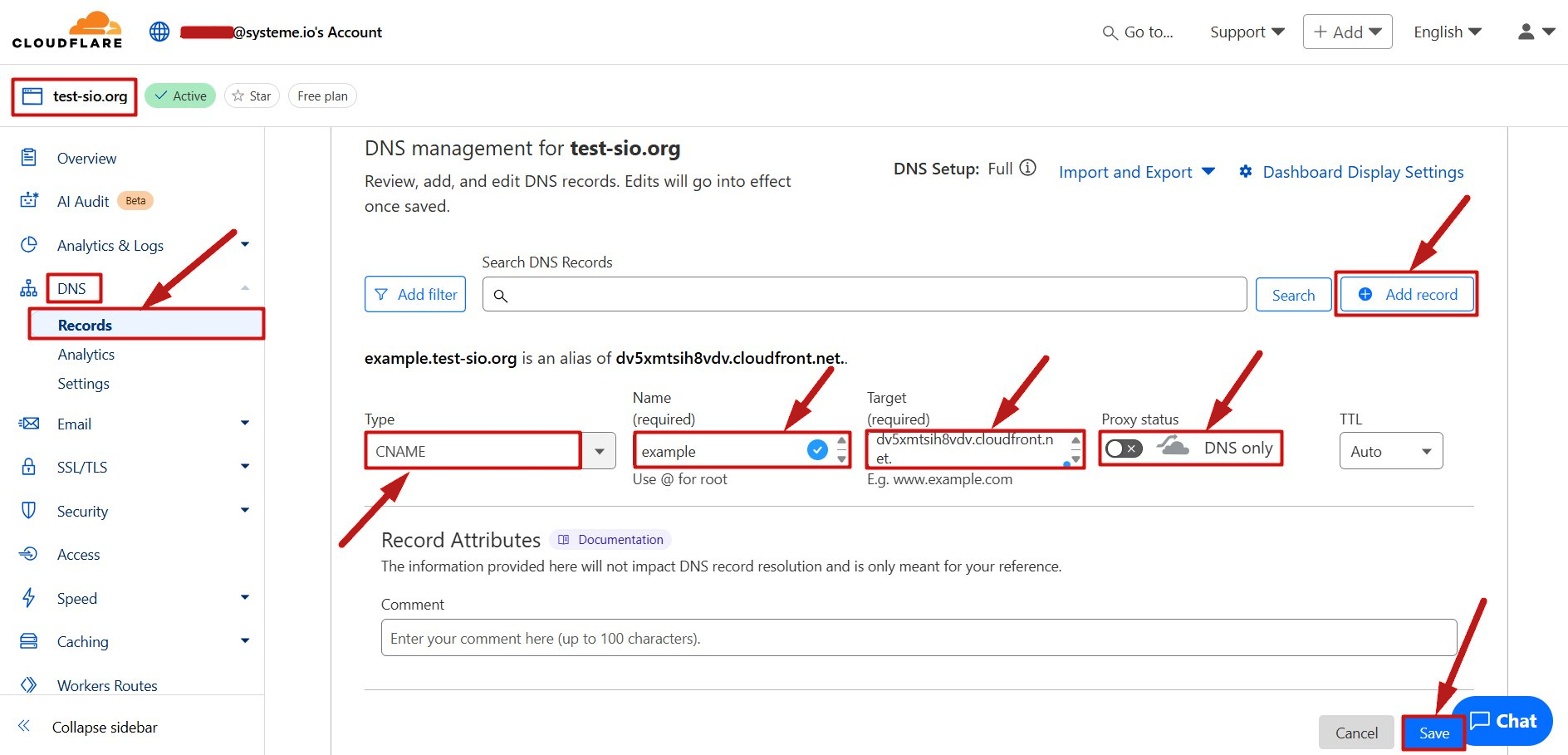Open Dashboard Display Settings link

(1363, 172)
